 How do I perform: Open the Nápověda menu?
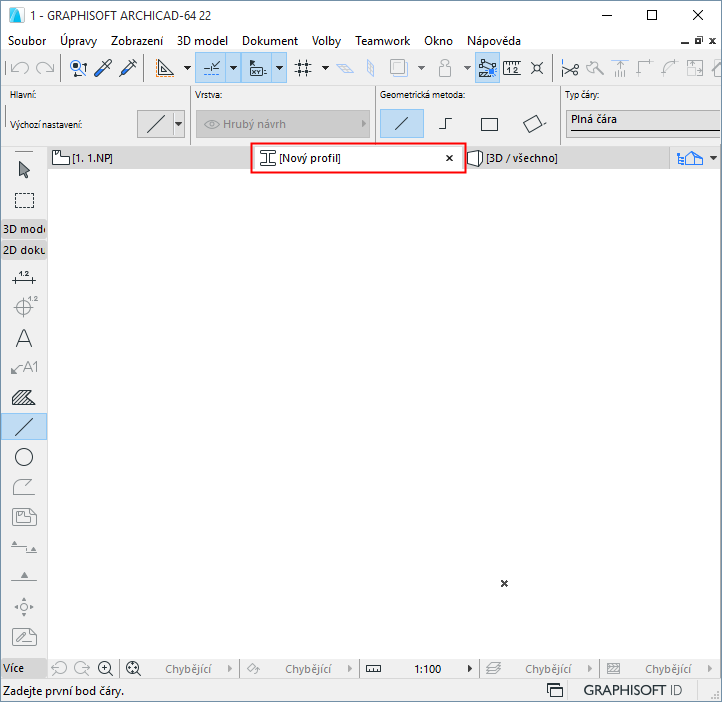pos(494,41)
